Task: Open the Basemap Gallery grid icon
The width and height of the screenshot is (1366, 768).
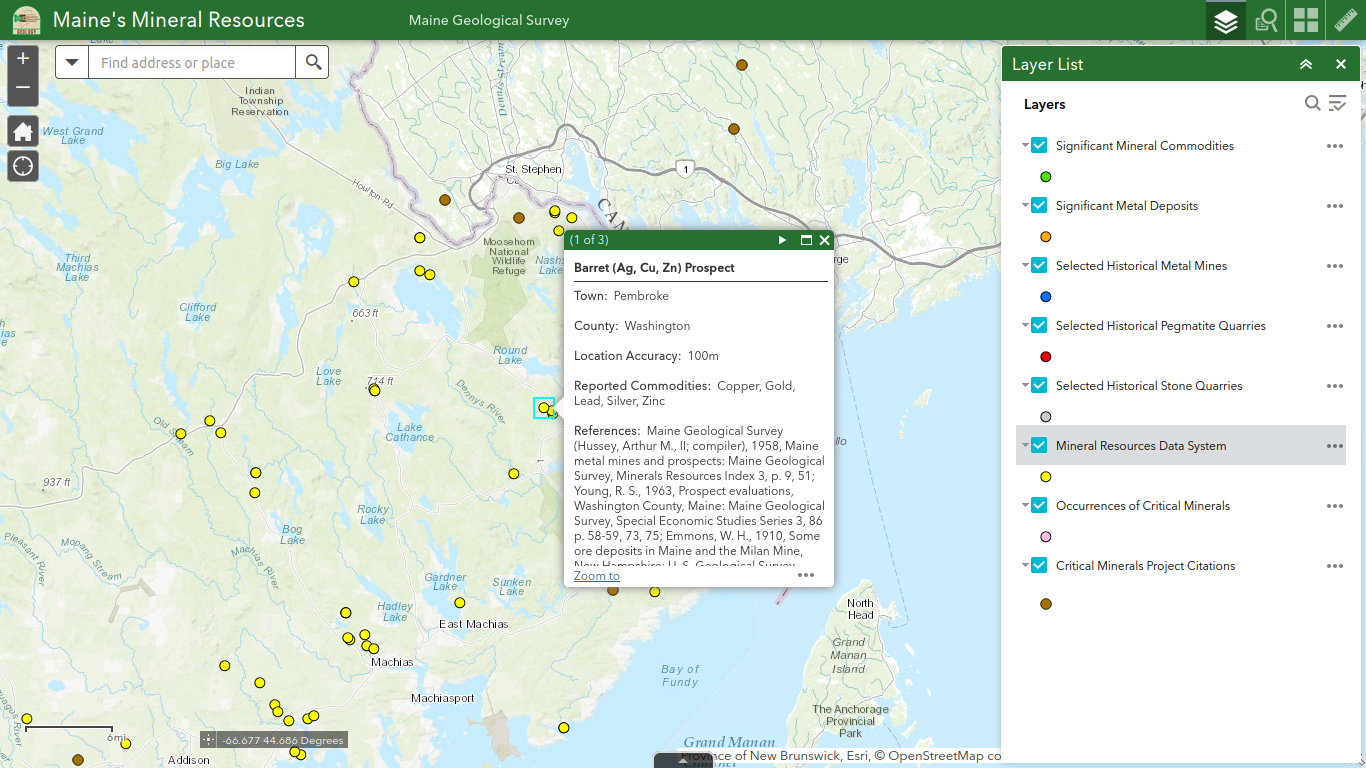Action: click(x=1306, y=20)
